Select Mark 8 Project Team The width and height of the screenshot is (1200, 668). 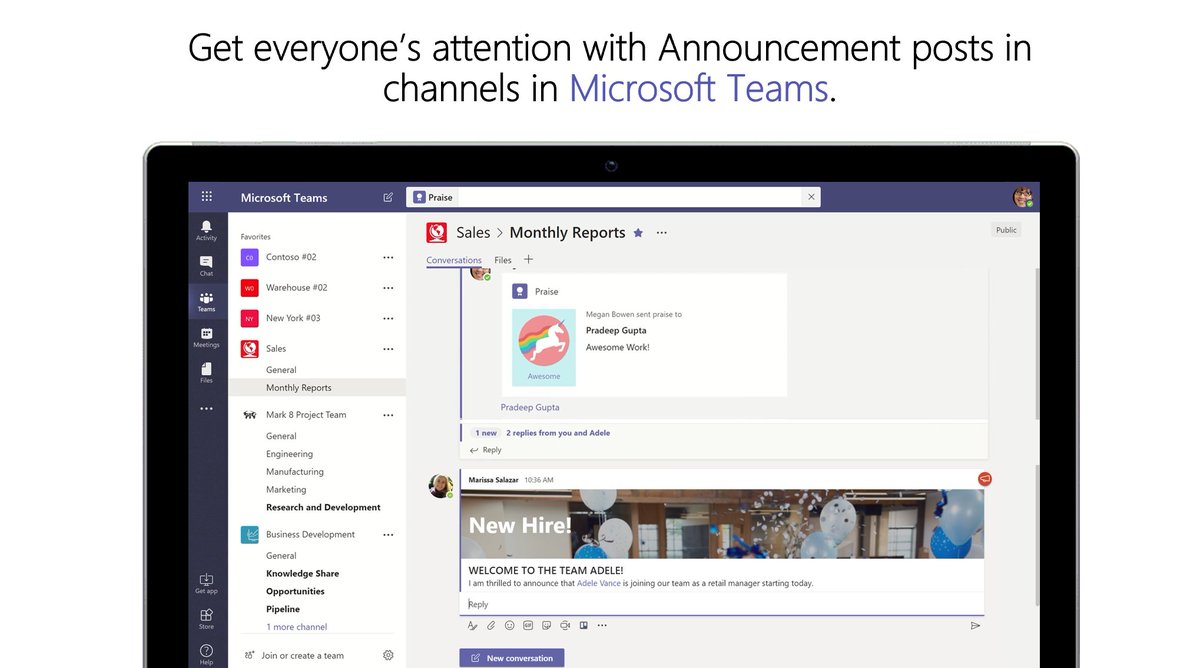306,415
